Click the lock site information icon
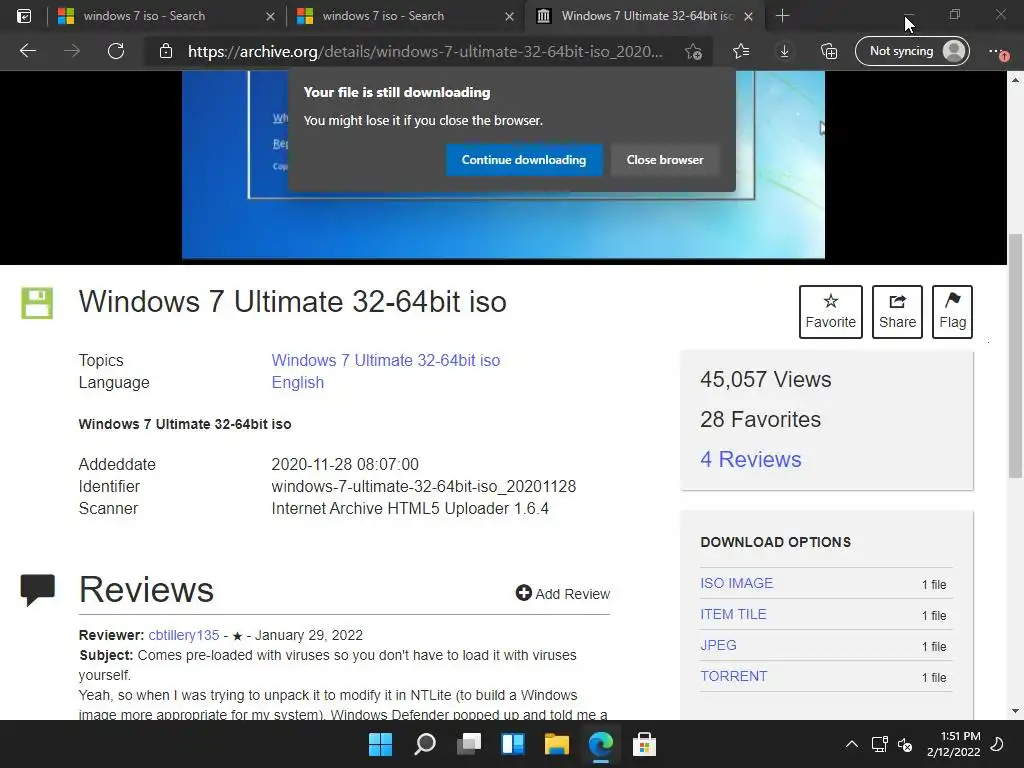The image size is (1024, 768). (x=166, y=51)
